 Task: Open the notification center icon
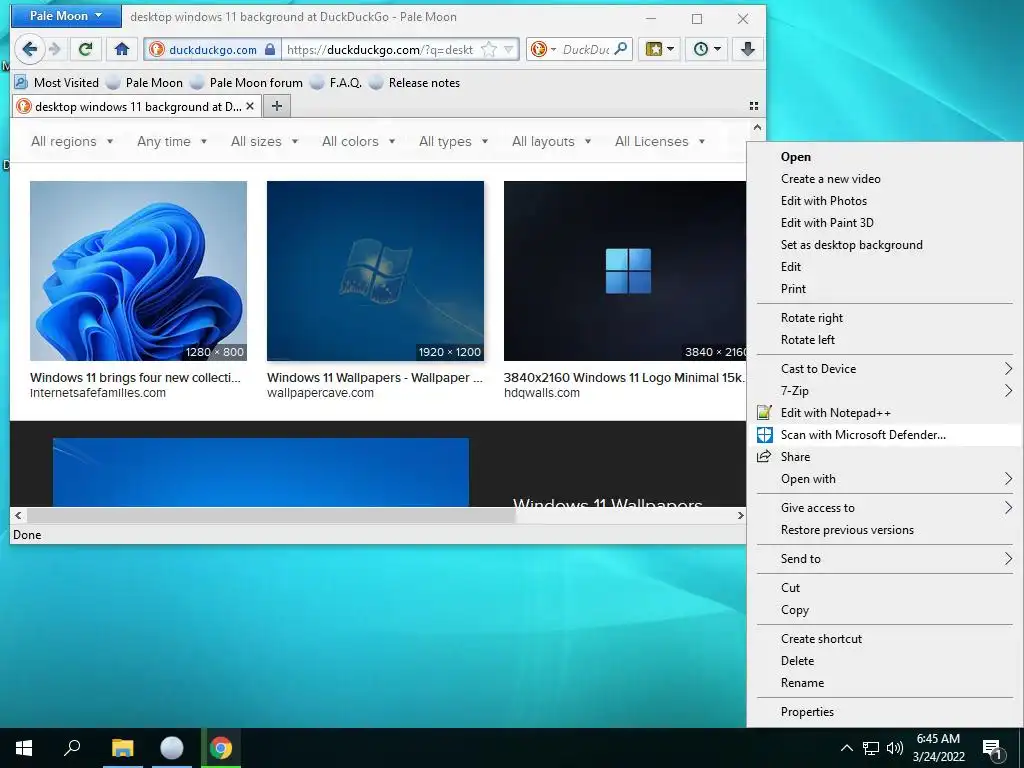tap(993, 748)
